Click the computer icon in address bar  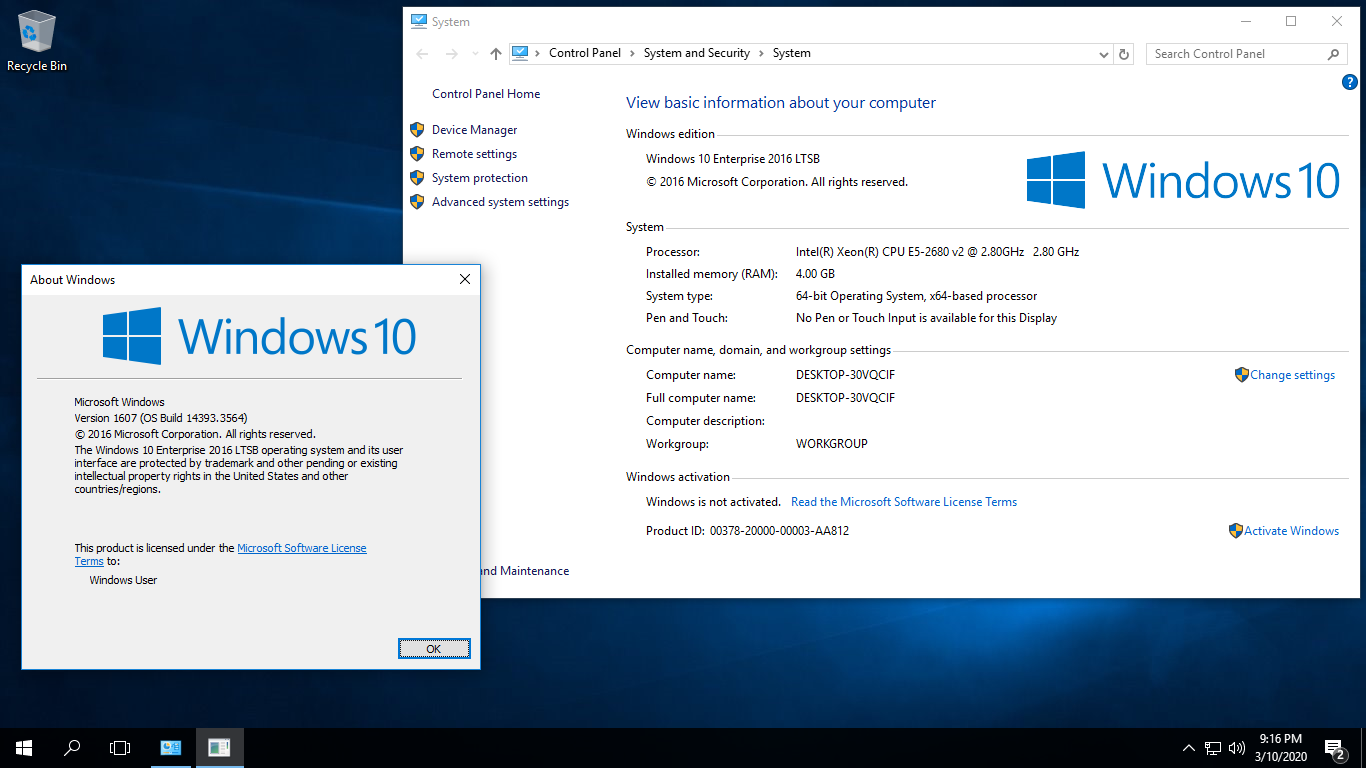(x=520, y=53)
